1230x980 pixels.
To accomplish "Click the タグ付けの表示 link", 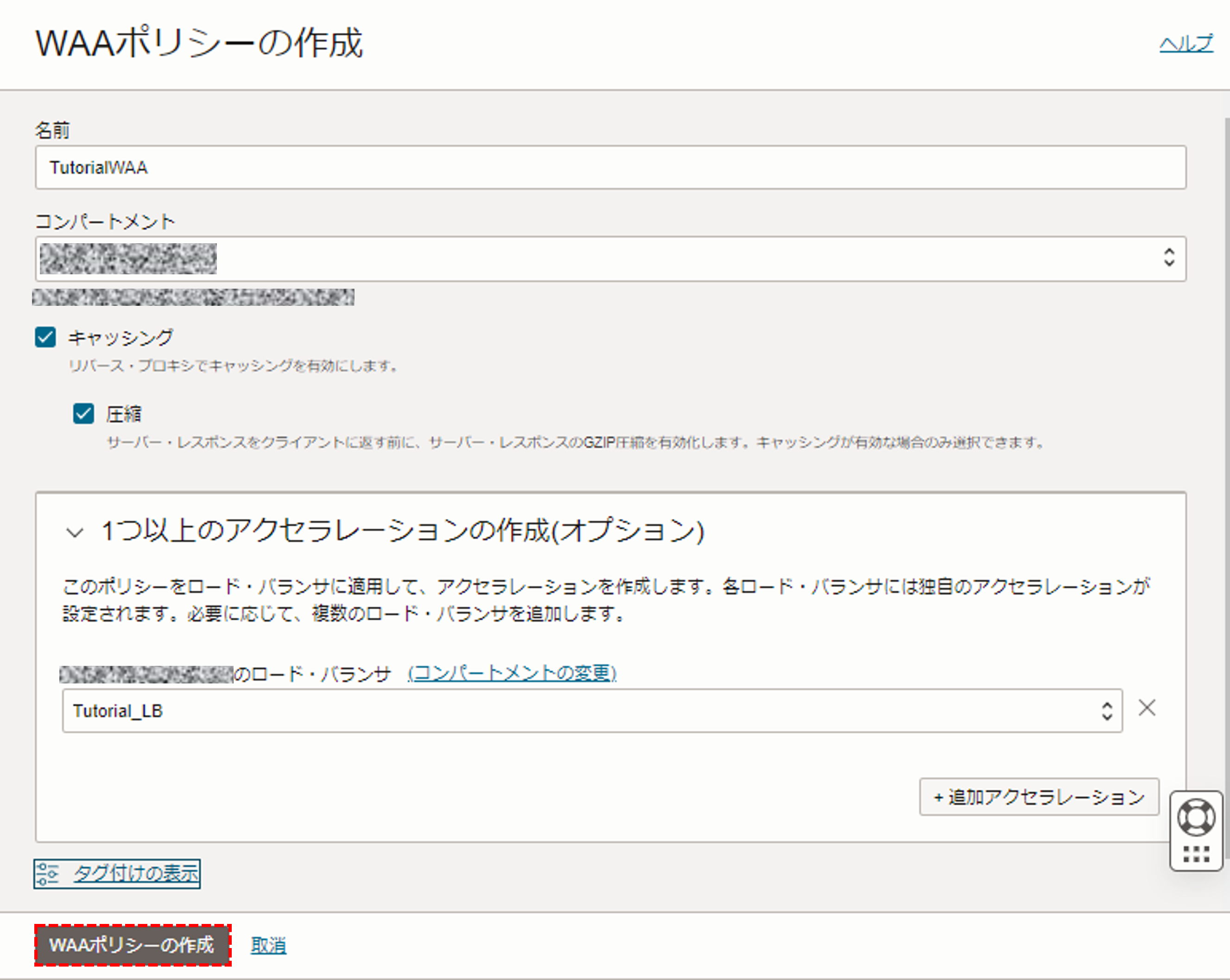I will click(x=136, y=873).
